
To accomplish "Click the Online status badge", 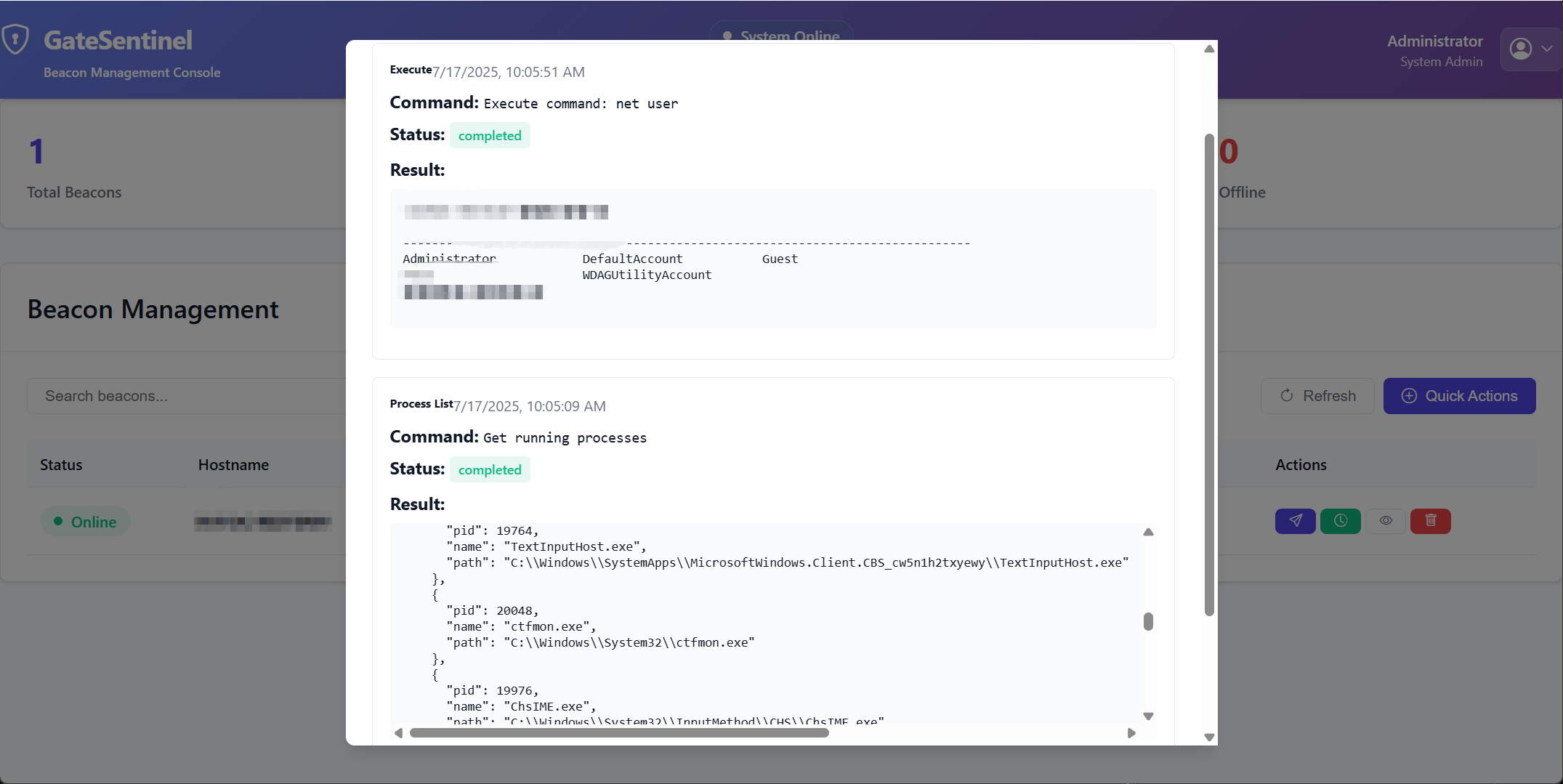I will click(85, 522).
